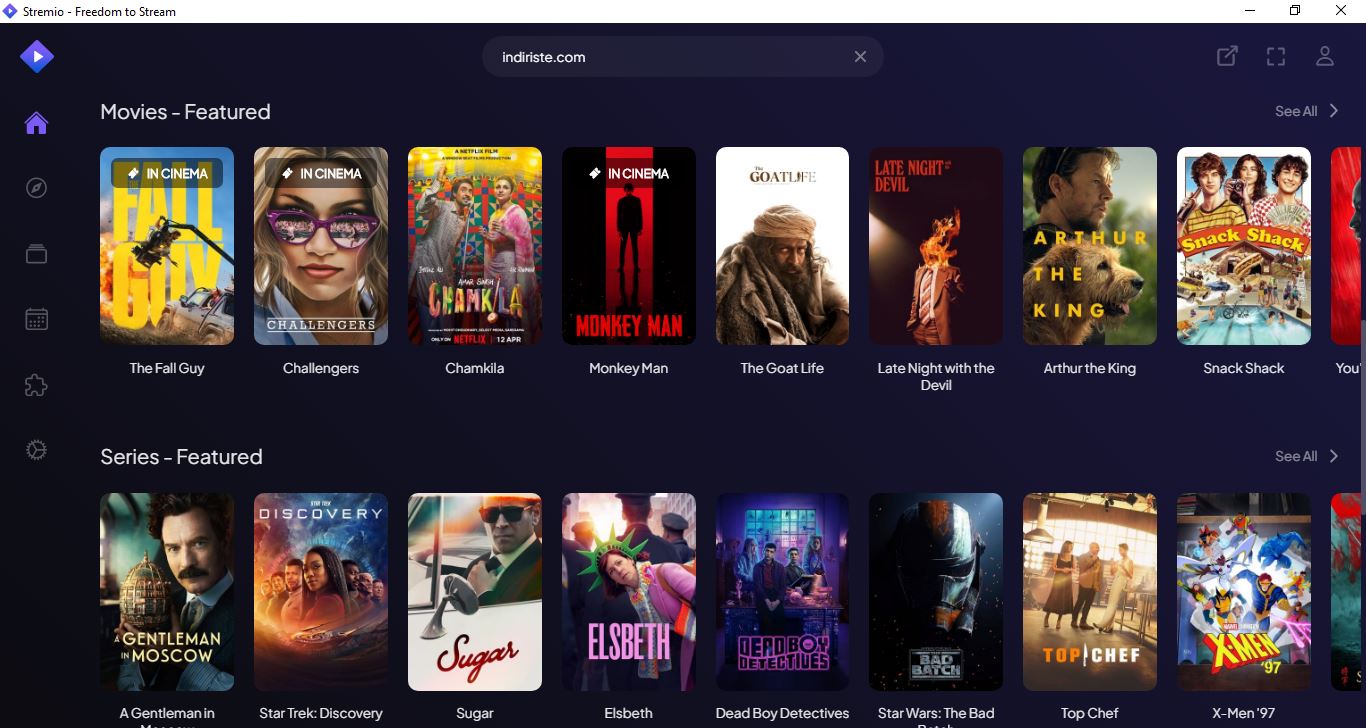Expand Movies - Featured with chevron arrow

click(1334, 111)
